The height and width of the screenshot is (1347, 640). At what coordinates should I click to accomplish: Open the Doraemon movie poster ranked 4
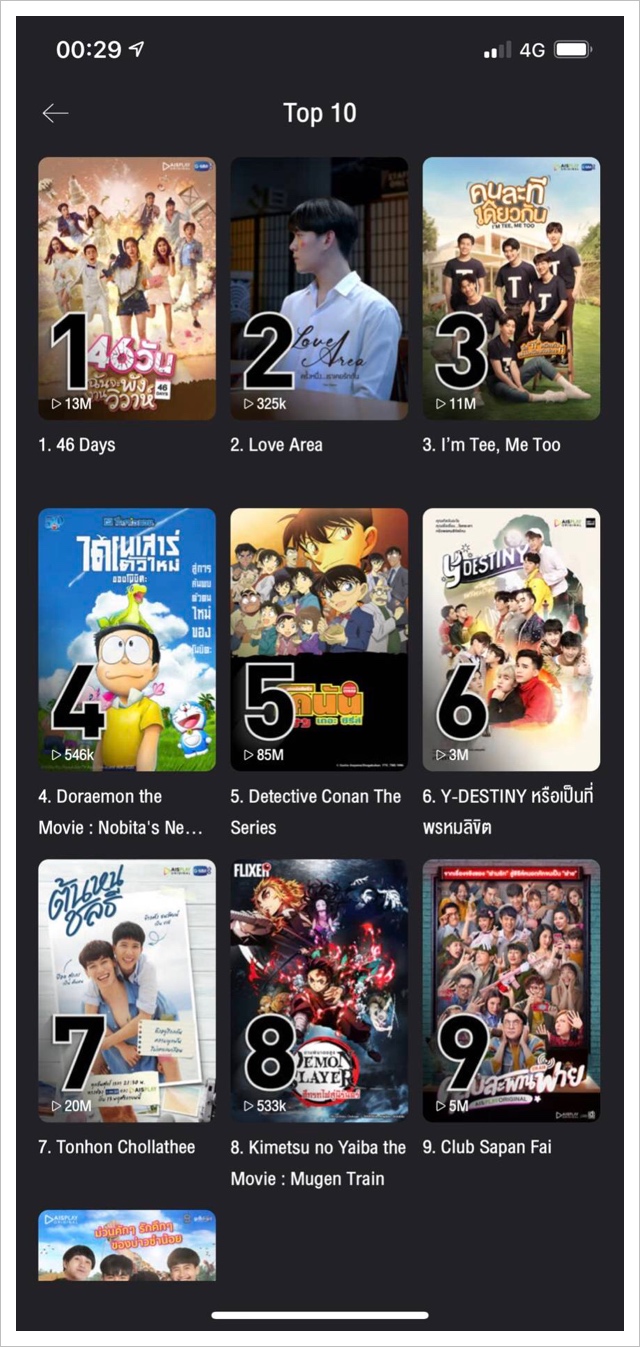click(127, 639)
